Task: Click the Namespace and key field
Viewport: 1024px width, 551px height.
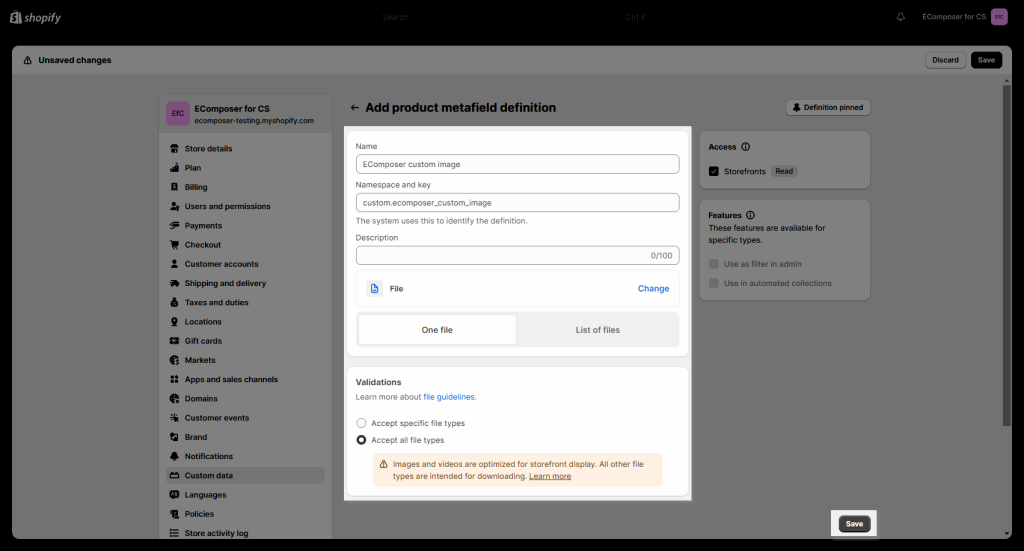Action: 517,203
